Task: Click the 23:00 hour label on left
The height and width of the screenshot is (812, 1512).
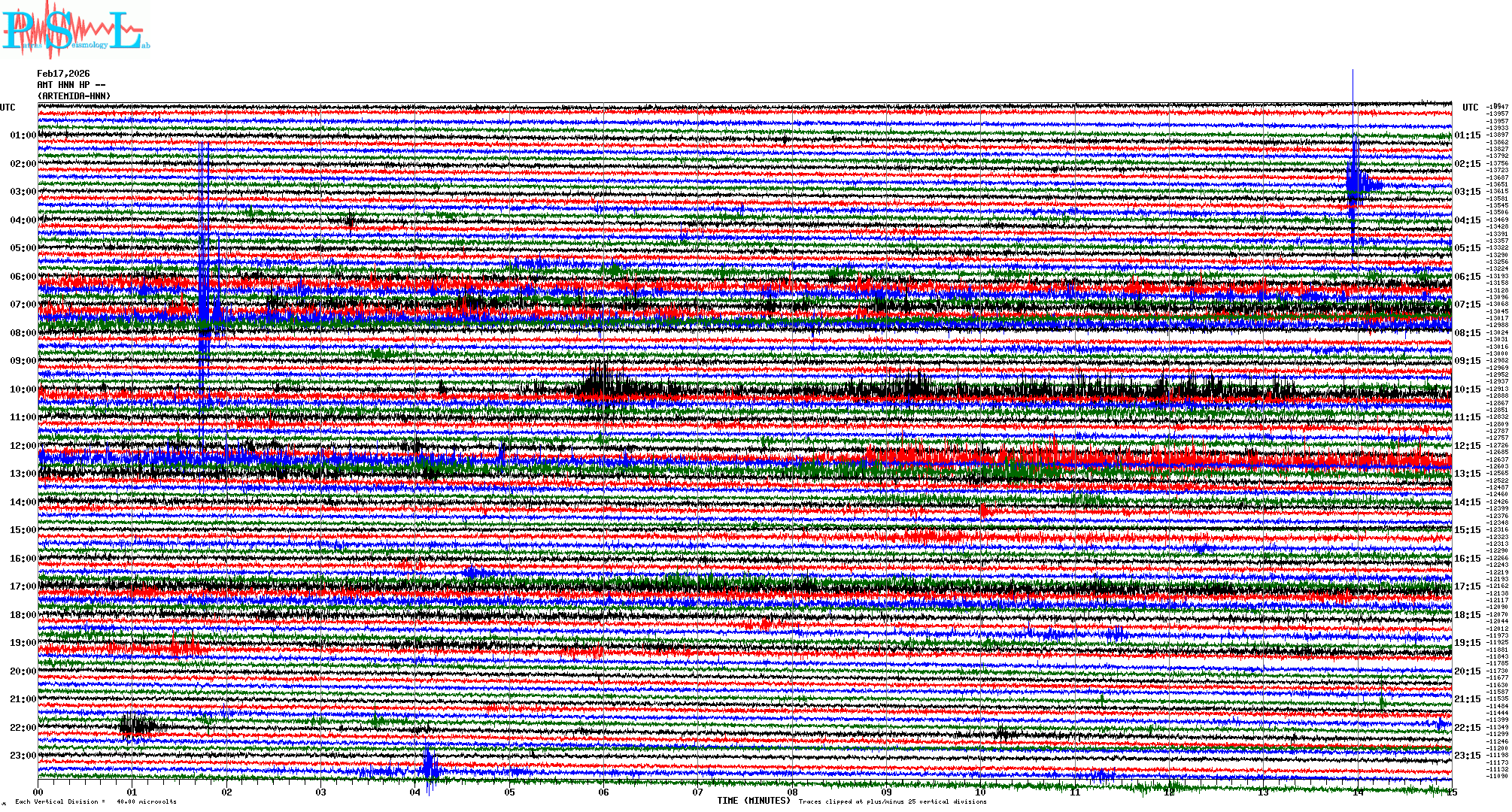Action: click(x=23, y=756)
